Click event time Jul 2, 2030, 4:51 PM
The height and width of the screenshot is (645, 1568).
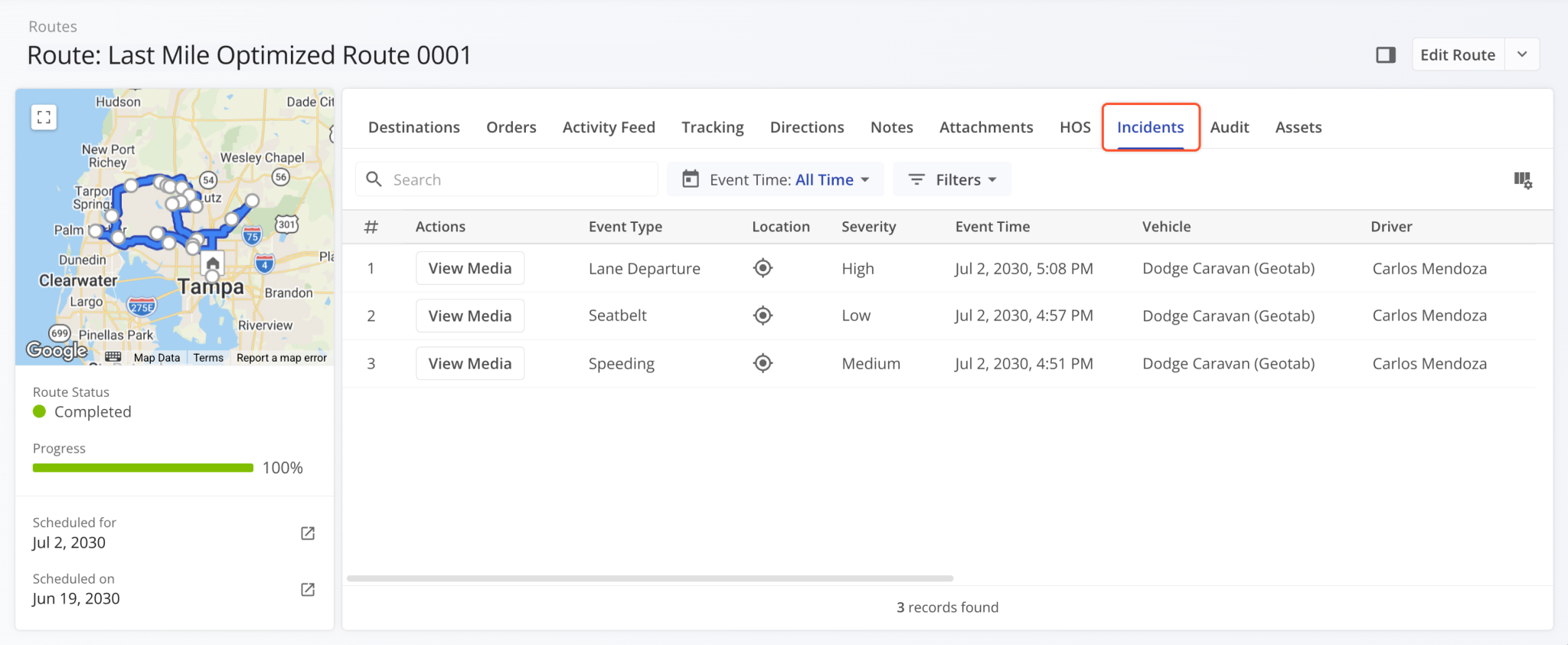coord(1024,363)
